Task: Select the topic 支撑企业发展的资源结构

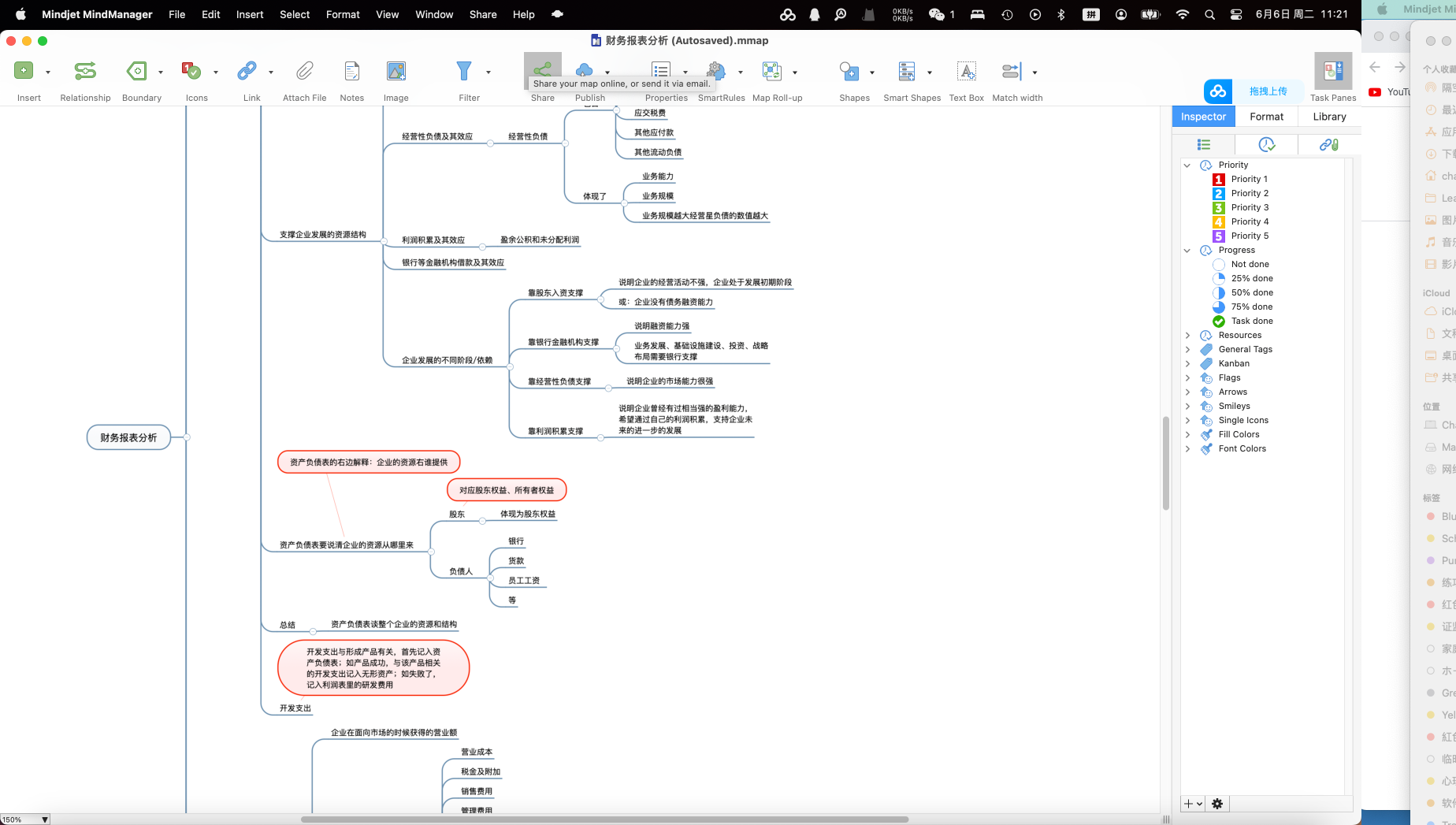Action: coord(323,235)
